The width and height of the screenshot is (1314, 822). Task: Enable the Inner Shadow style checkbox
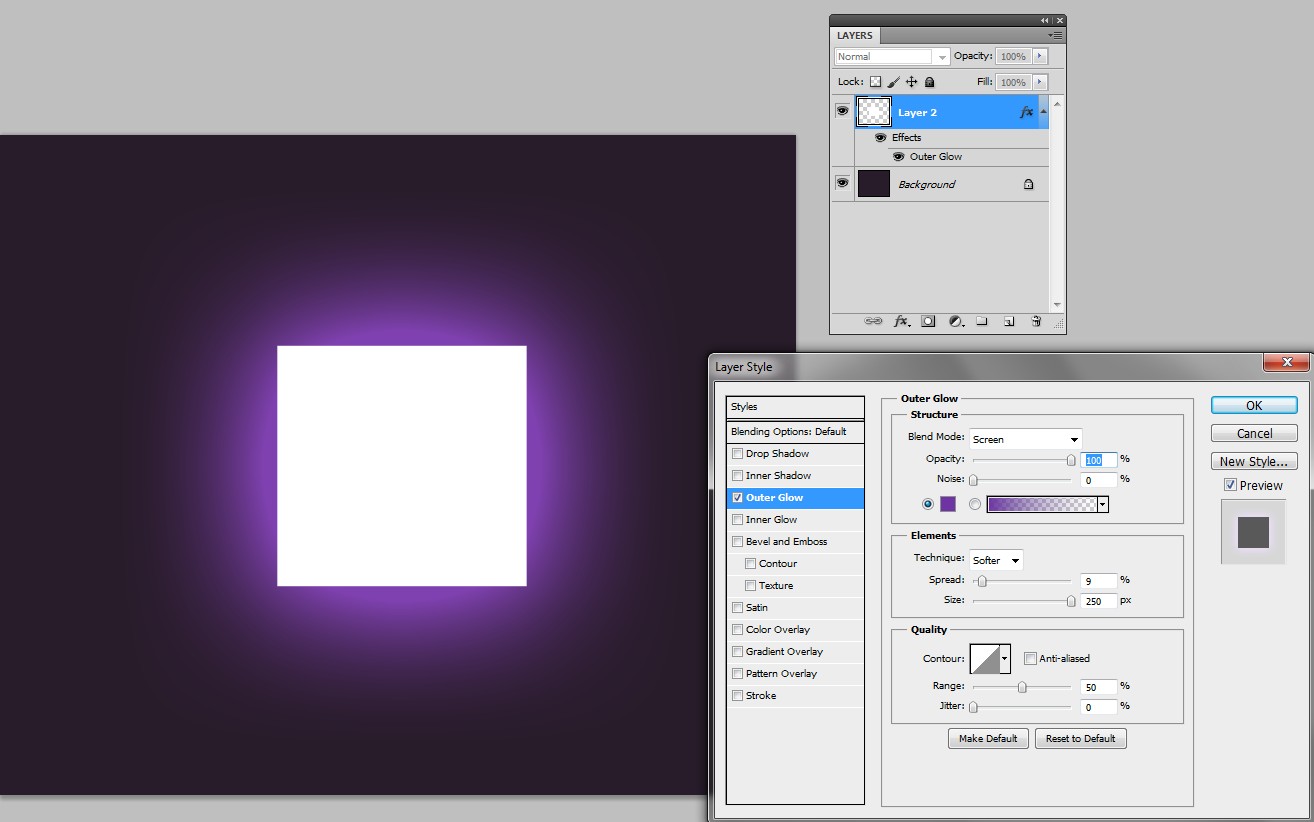[x=737, y=476]
